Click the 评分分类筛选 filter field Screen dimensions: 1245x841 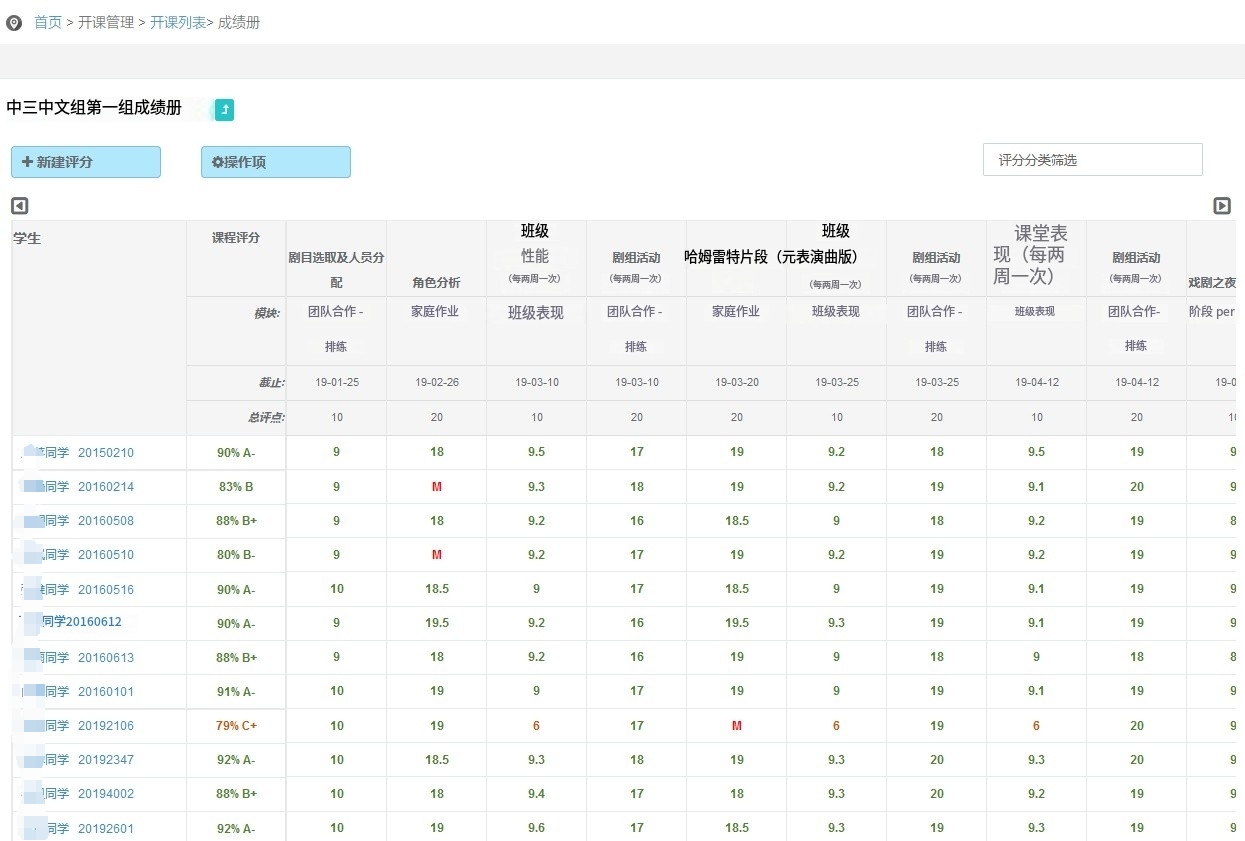(1092, 160)
